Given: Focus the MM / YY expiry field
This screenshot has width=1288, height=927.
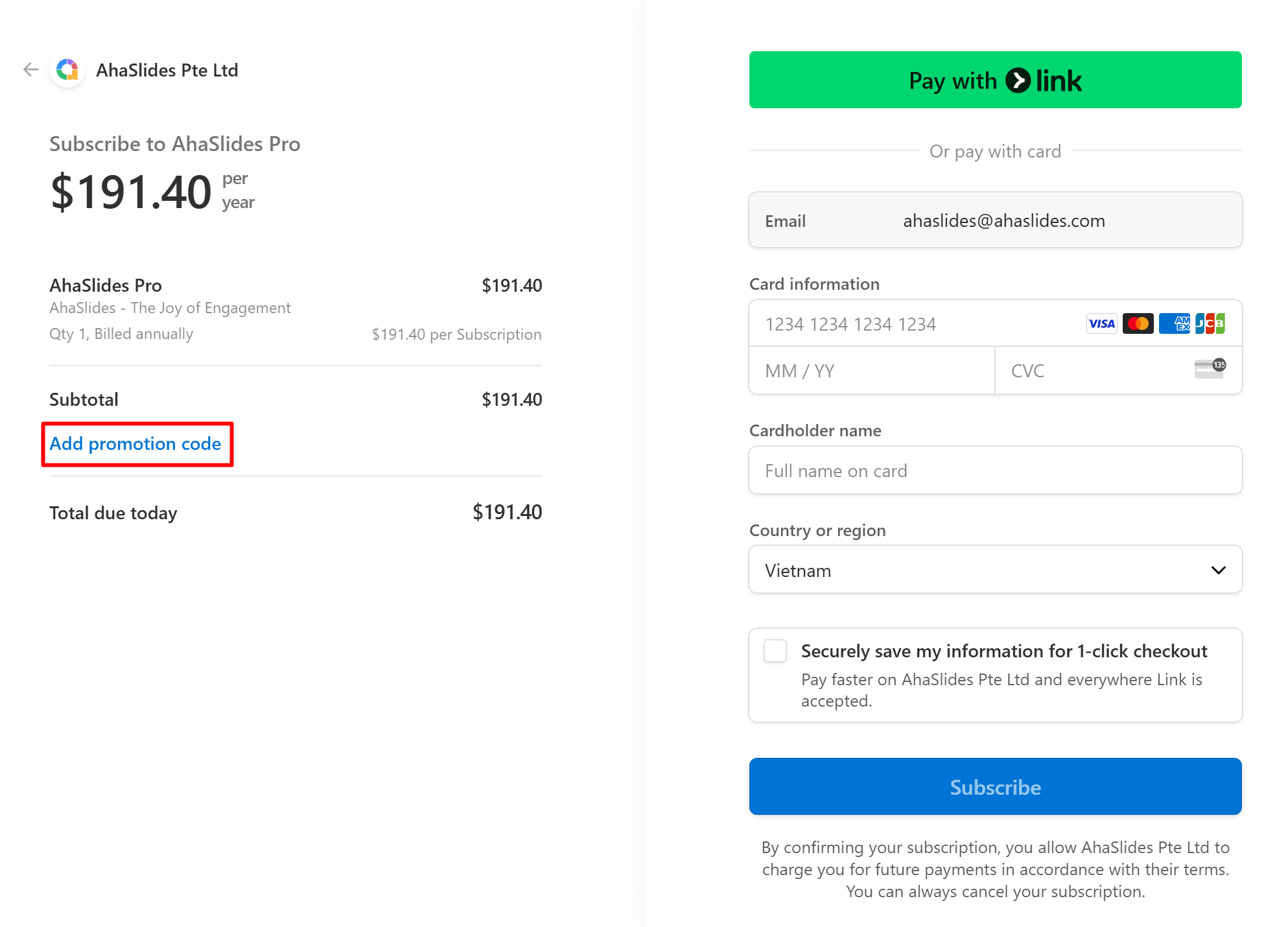Looking at the screenshot, I should point(872,371).
